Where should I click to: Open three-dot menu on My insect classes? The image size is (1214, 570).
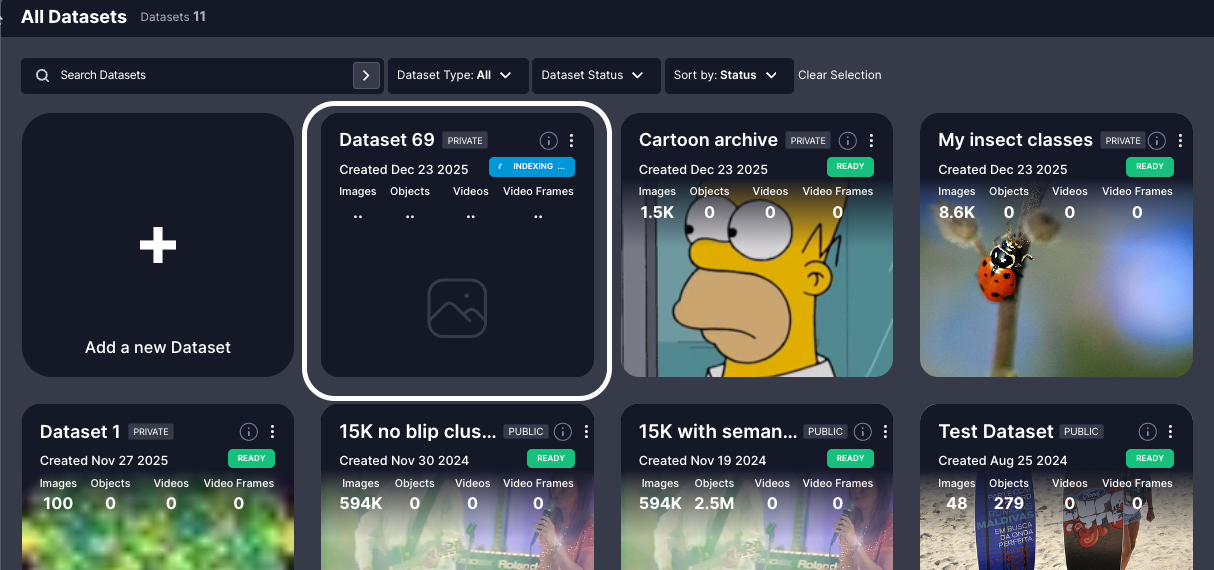click(1180, 141)
